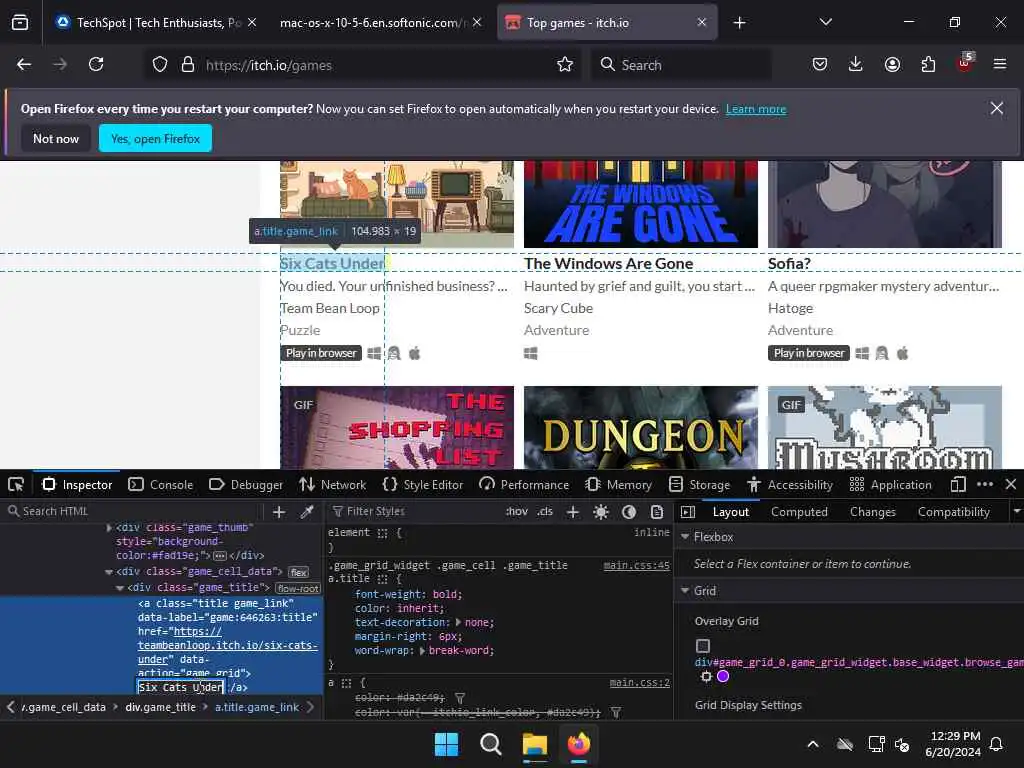Screen dimensions: 1024x768
Task: Open DevTools more options ellipsis
Action: (x=985, y=485)
